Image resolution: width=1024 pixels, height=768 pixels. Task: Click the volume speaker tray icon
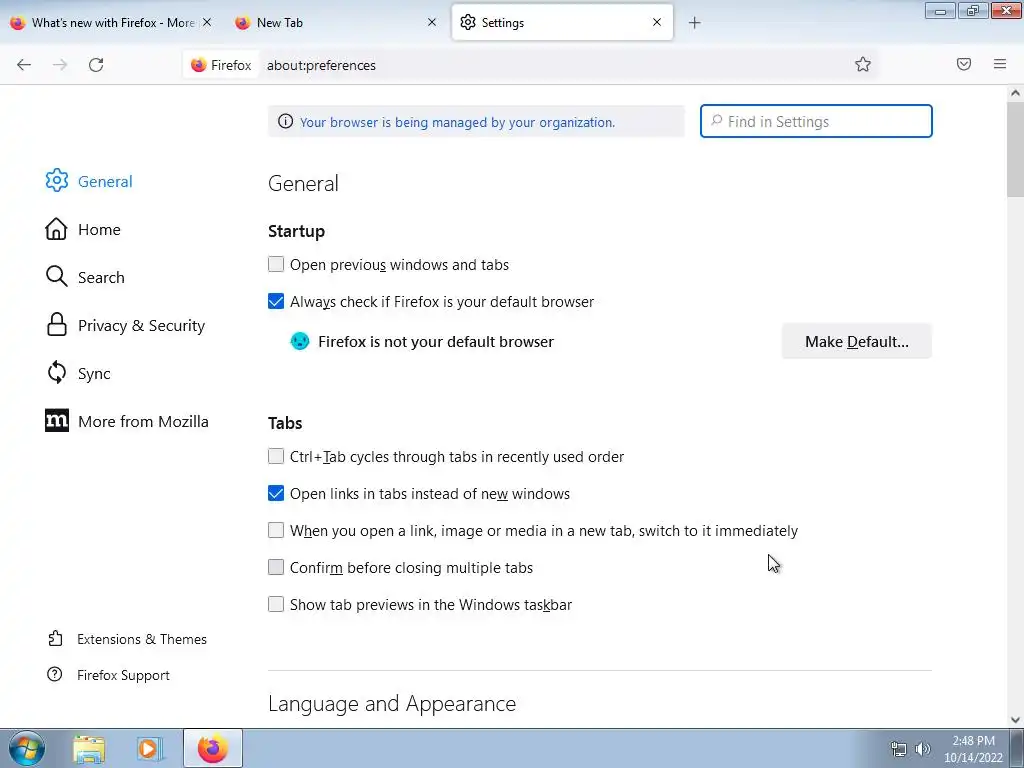coord(923,749)
